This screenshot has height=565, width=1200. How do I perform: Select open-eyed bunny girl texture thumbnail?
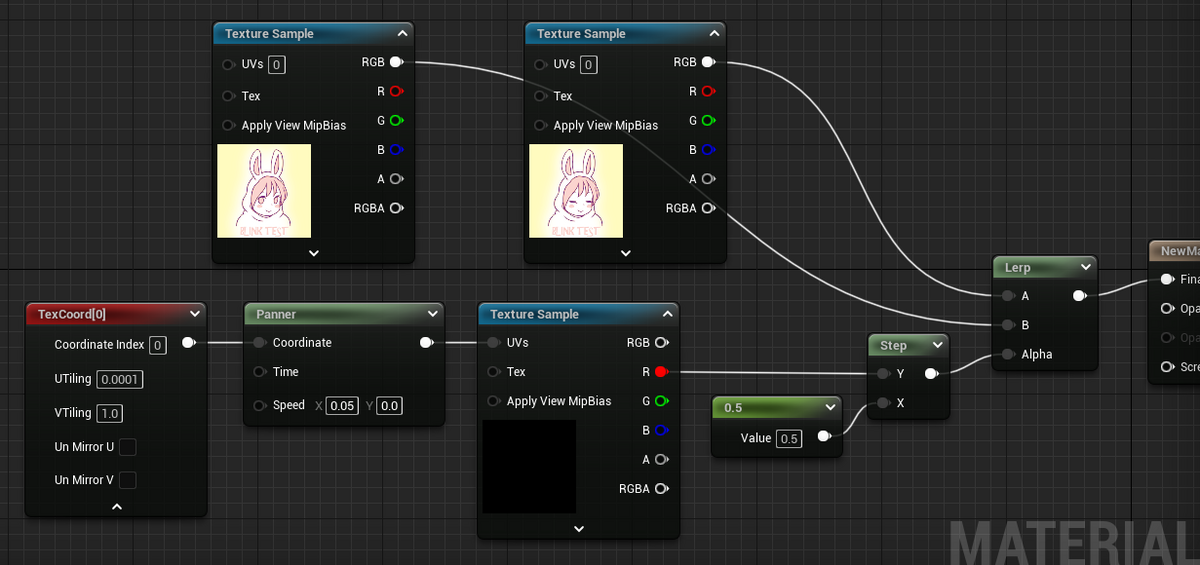click(264, 191)
